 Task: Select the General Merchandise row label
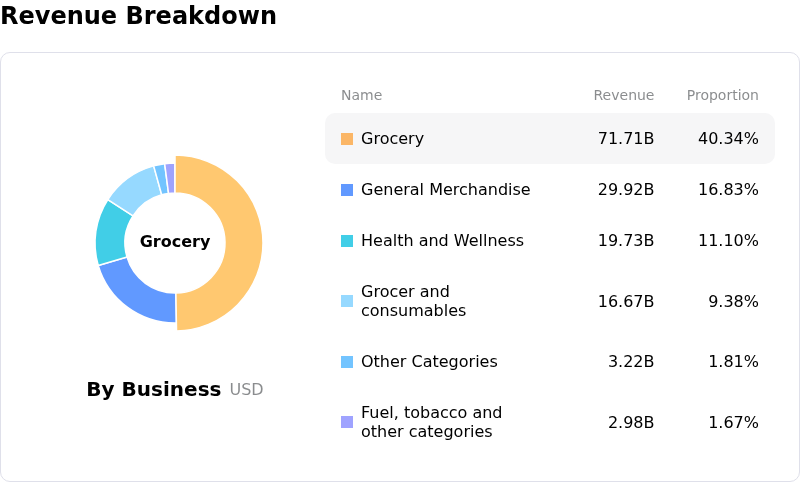447,190
